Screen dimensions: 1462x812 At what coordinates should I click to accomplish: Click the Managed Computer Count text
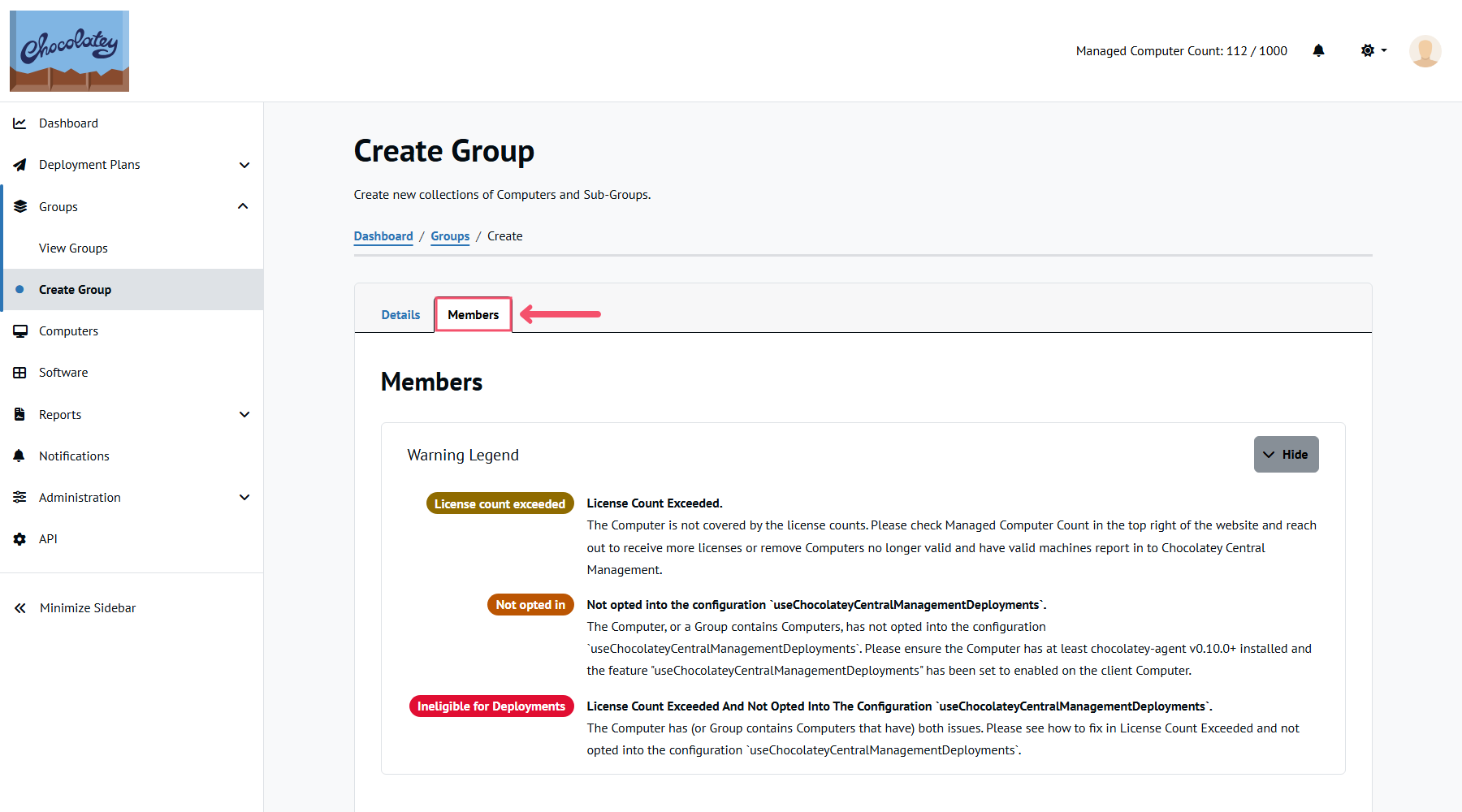coord(1182,51)
